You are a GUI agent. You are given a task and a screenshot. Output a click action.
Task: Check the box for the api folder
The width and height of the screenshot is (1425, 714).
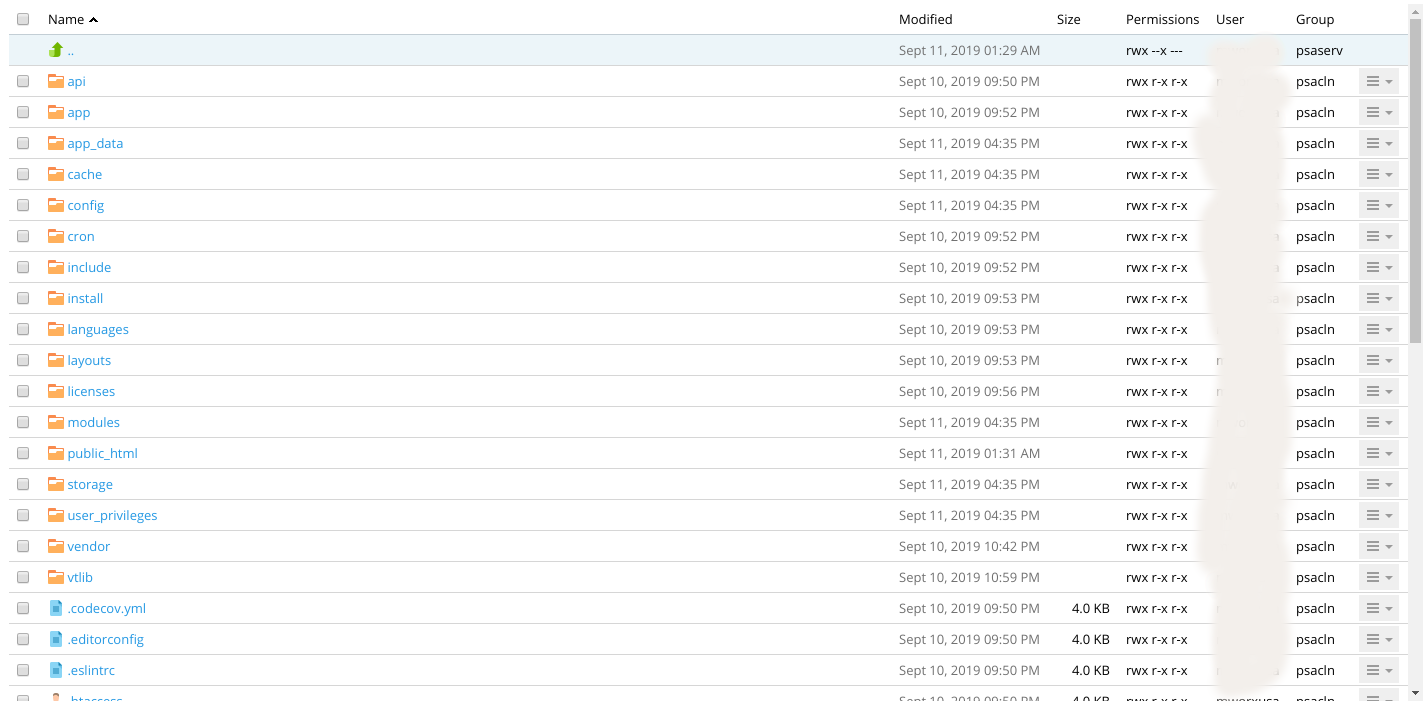[23, 81]
